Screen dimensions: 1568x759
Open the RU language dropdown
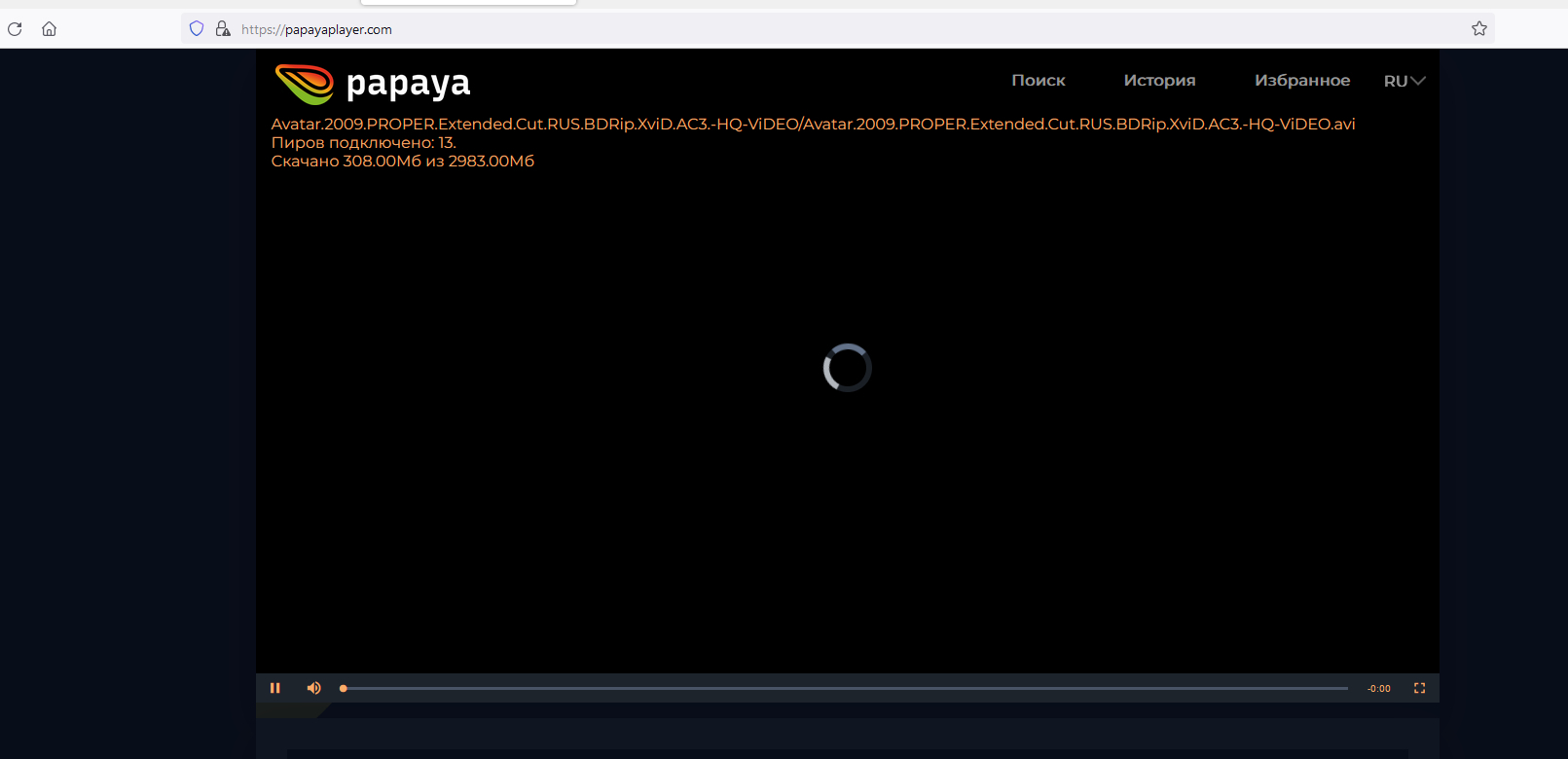[1404, 81]
